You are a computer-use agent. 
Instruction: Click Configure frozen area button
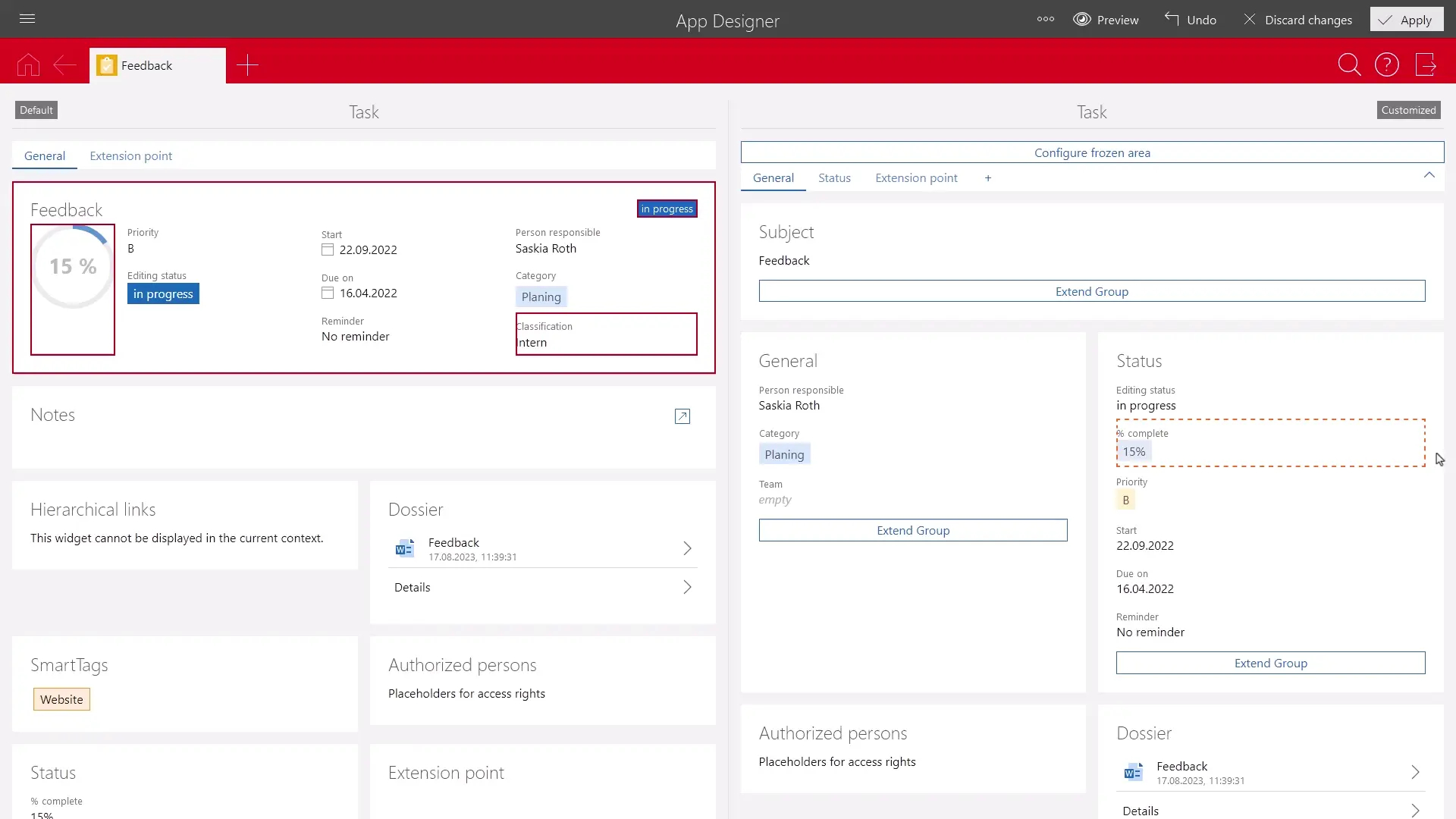pos(1092,152)
